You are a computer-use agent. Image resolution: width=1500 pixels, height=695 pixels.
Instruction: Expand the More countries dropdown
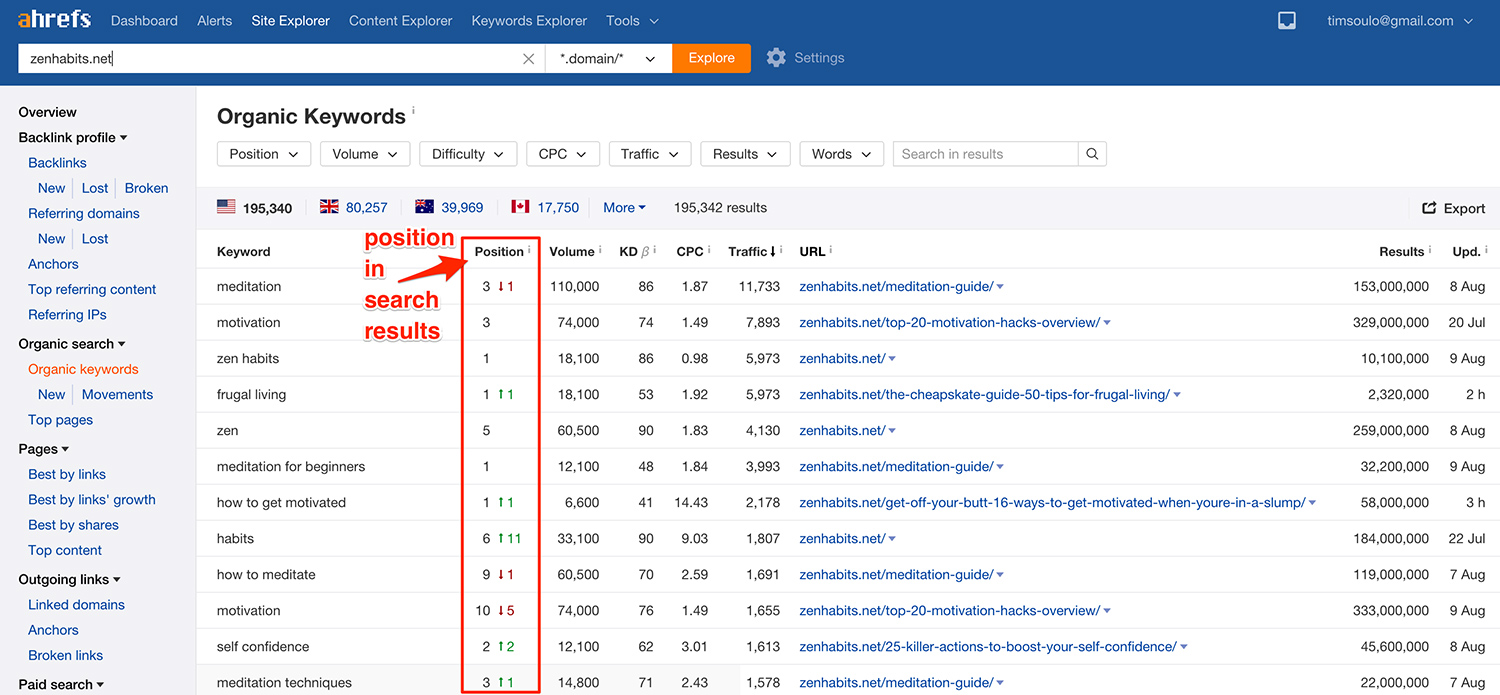pyautogui.click(x=624, y=208)
